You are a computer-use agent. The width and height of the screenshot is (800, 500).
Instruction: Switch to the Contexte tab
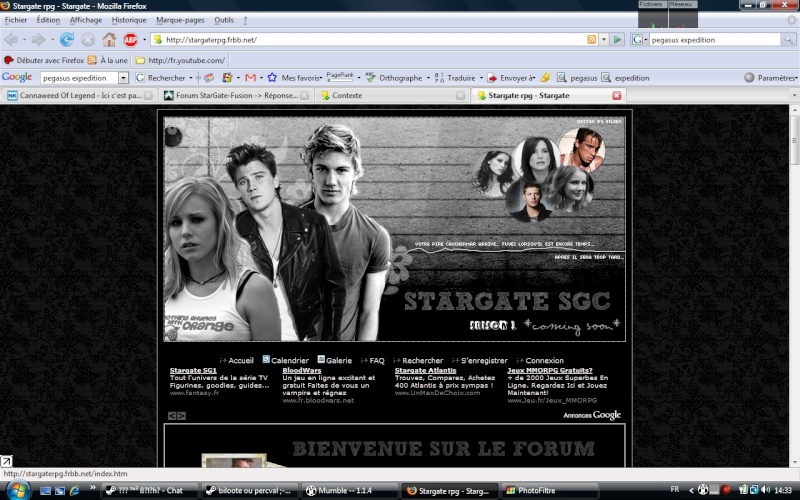[393, 95]
